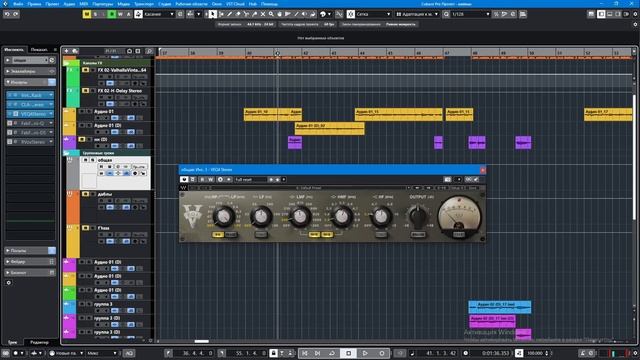Toggle the green global Read R button
The image size is (640, 360).
click(111, 14)
